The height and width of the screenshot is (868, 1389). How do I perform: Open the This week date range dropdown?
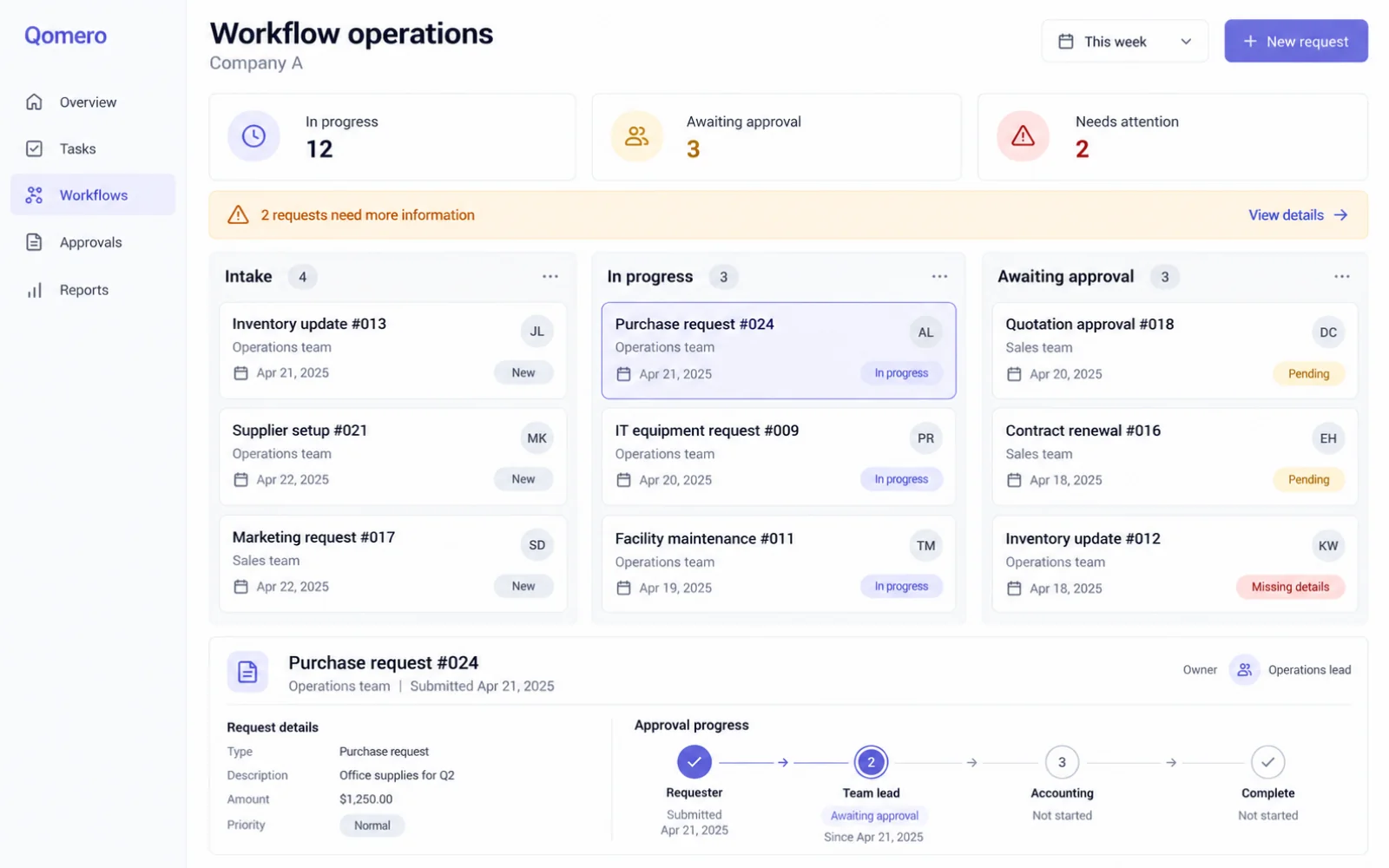tap(1124, 42)
